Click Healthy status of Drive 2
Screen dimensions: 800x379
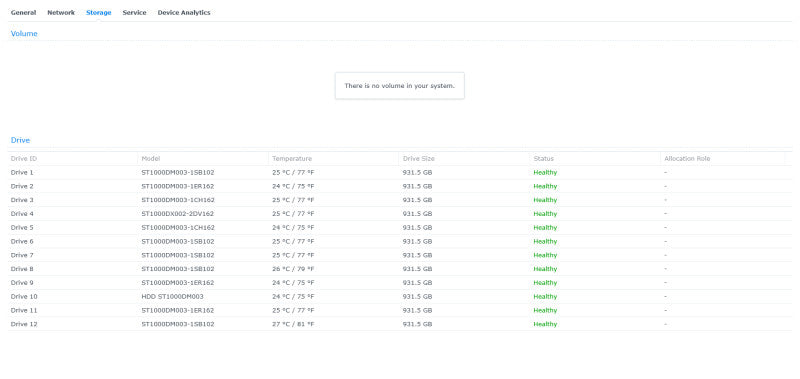click(545, 186)
